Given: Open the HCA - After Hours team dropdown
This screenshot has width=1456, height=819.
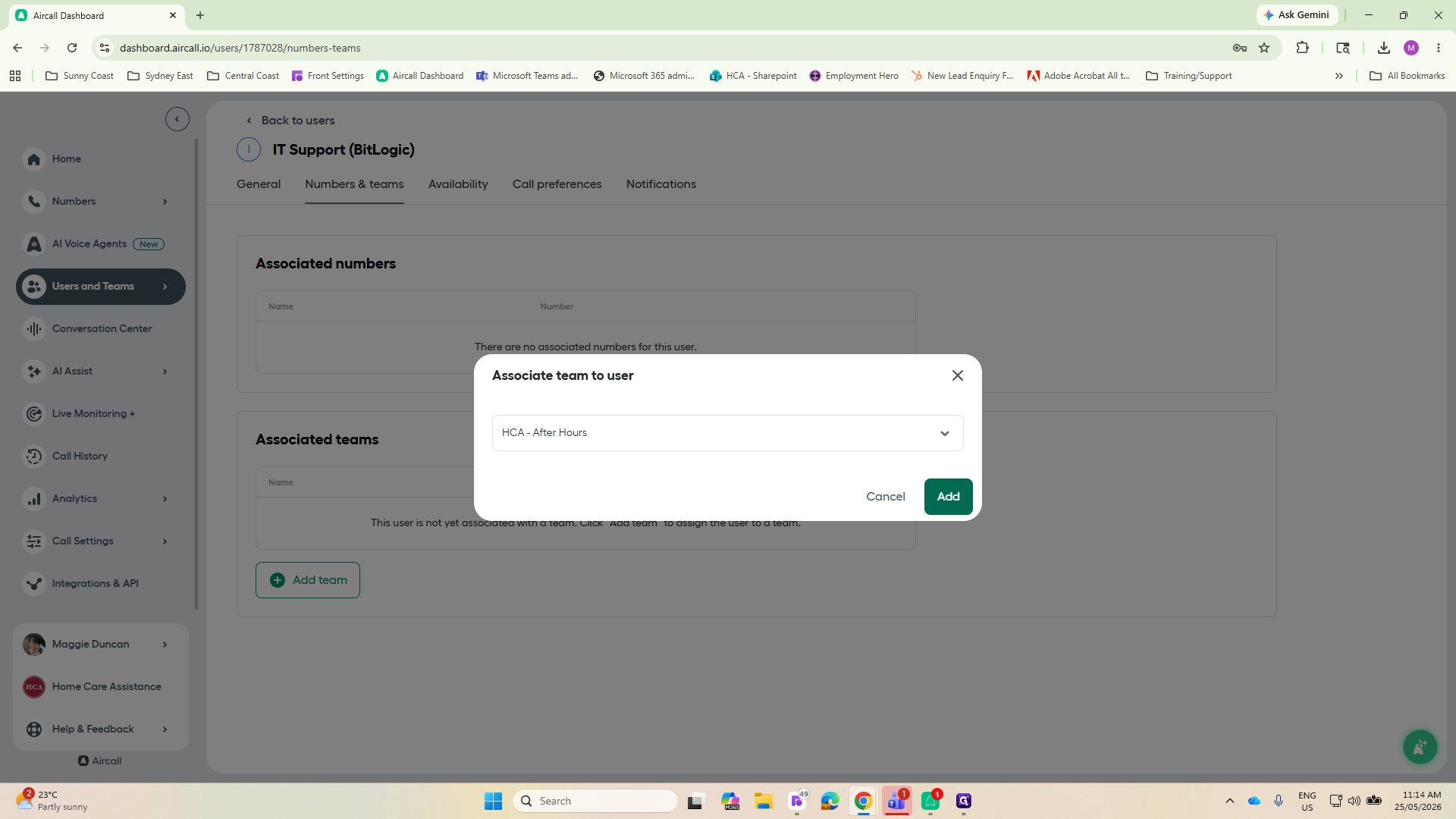Looking at the screenshot, I should tap(728, 433).
